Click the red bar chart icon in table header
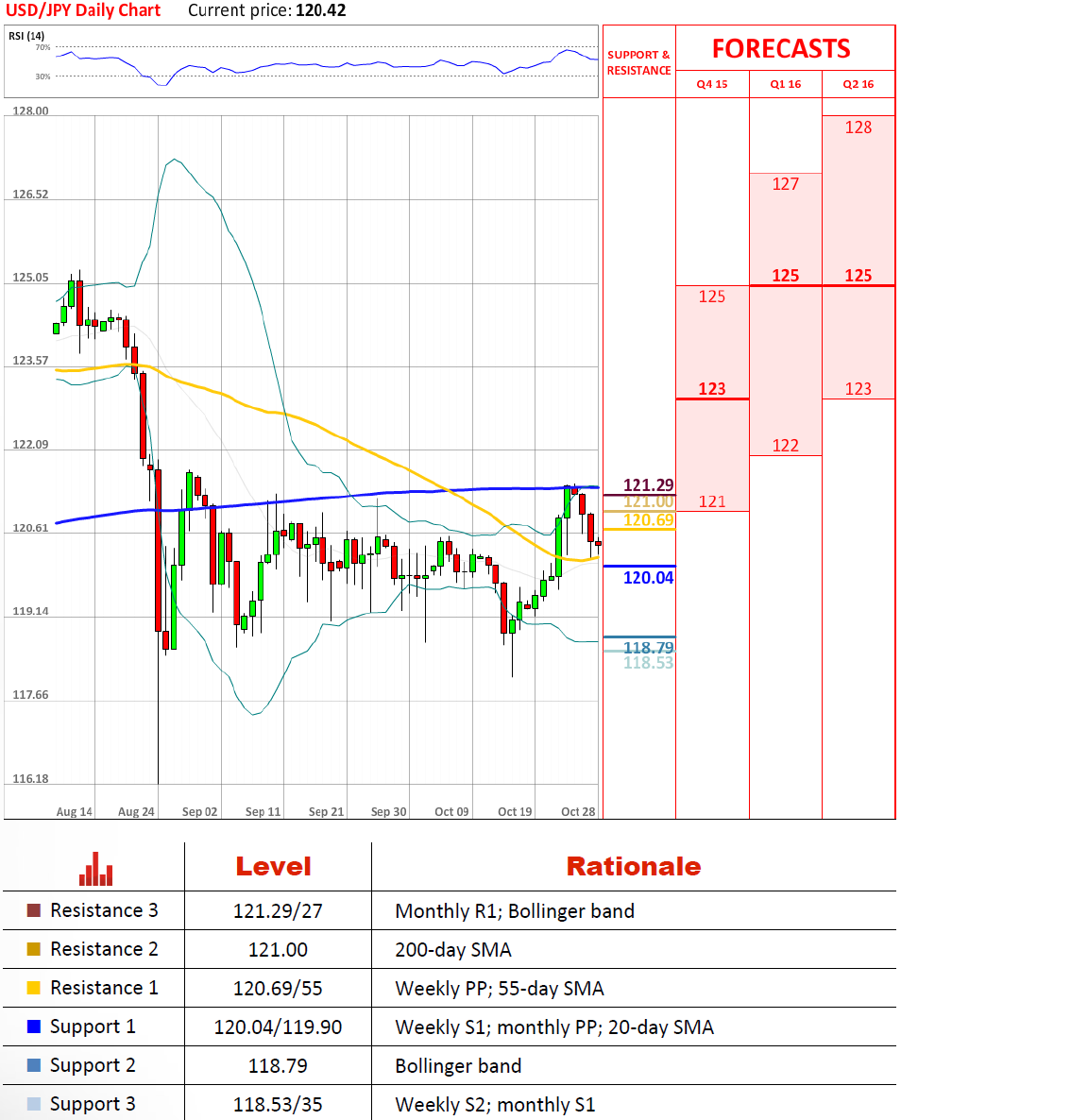The width and height of the screenshot is (1088, 1120). [x=95, y=869]
